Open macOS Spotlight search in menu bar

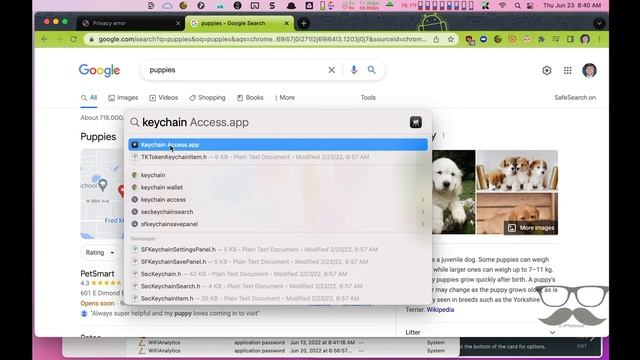click(517, 5)
